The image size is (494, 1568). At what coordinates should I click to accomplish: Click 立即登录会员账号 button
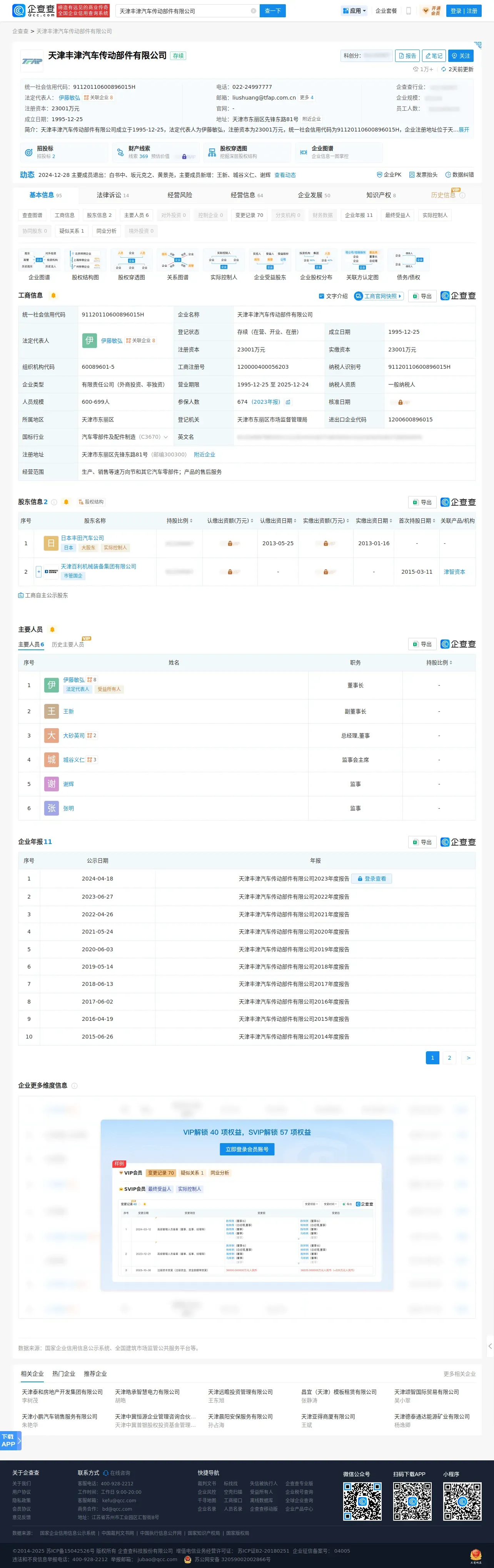point(247,1149)
